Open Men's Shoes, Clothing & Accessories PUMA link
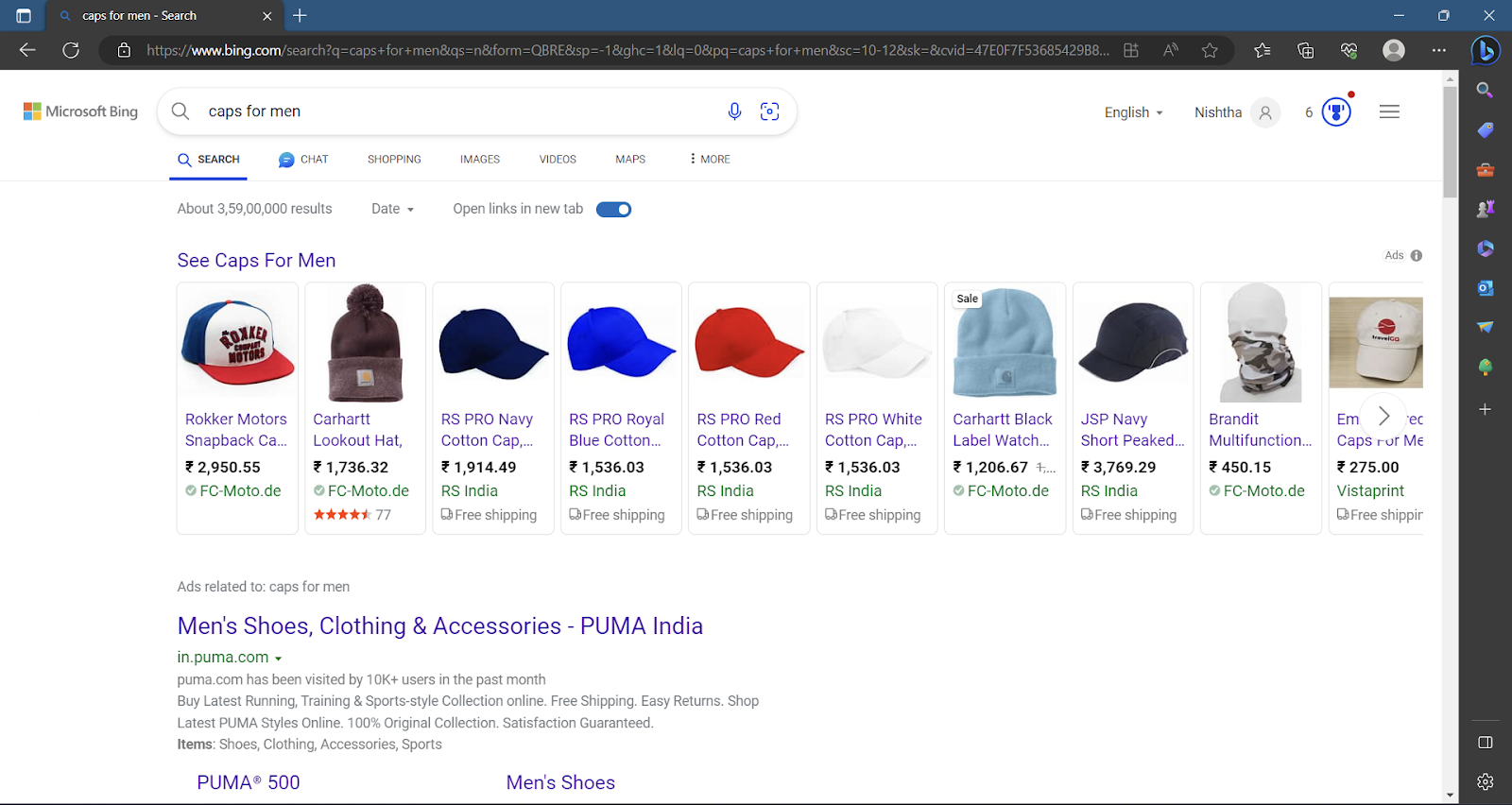 (x=440, y=626)
